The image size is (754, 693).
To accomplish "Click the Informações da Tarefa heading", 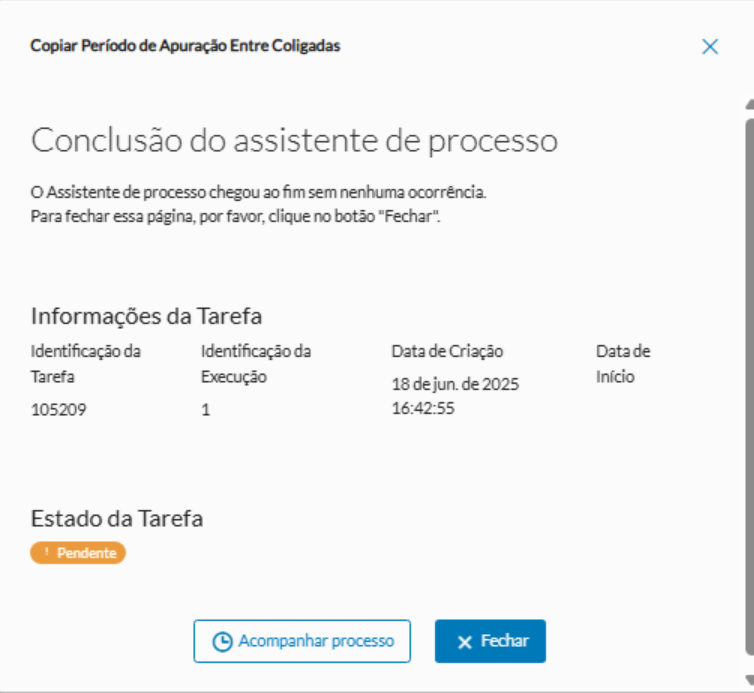I will [x=146, y=316].
